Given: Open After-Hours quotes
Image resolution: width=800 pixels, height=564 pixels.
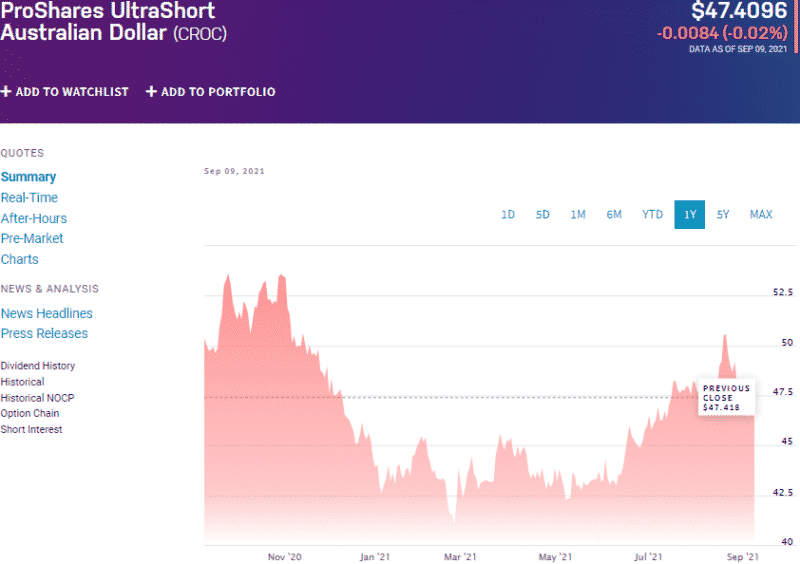Looking at the screenshot, I should [x=34, y=218].
